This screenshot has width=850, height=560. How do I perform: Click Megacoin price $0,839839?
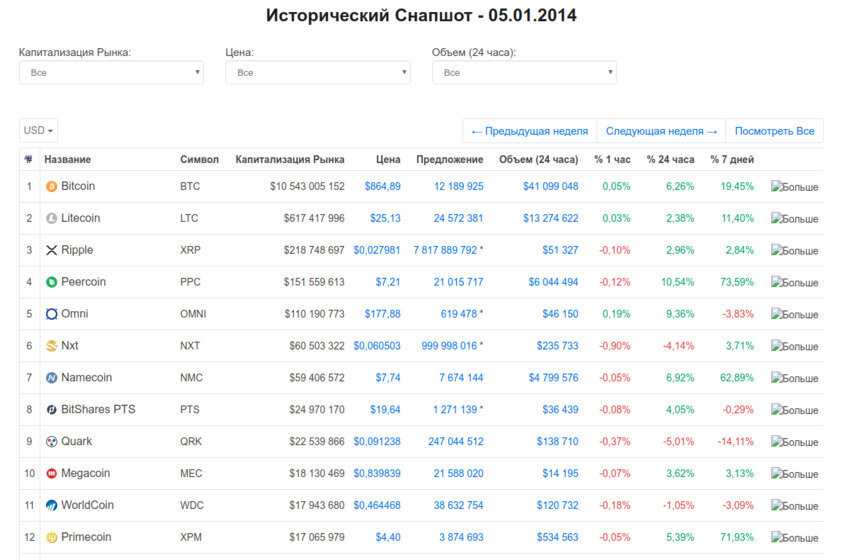(x=377, y=473)
